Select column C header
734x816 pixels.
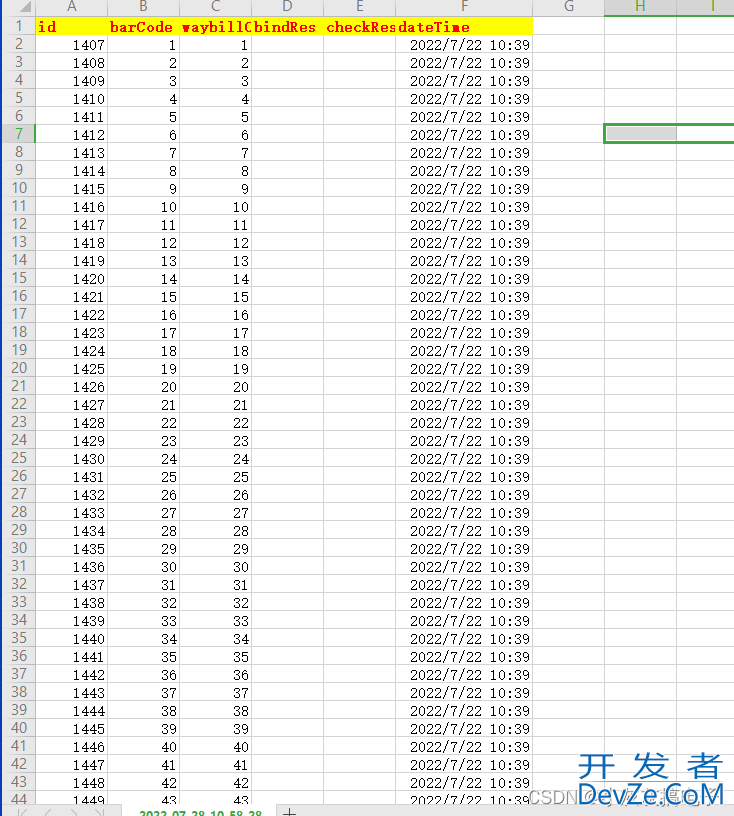216,7
